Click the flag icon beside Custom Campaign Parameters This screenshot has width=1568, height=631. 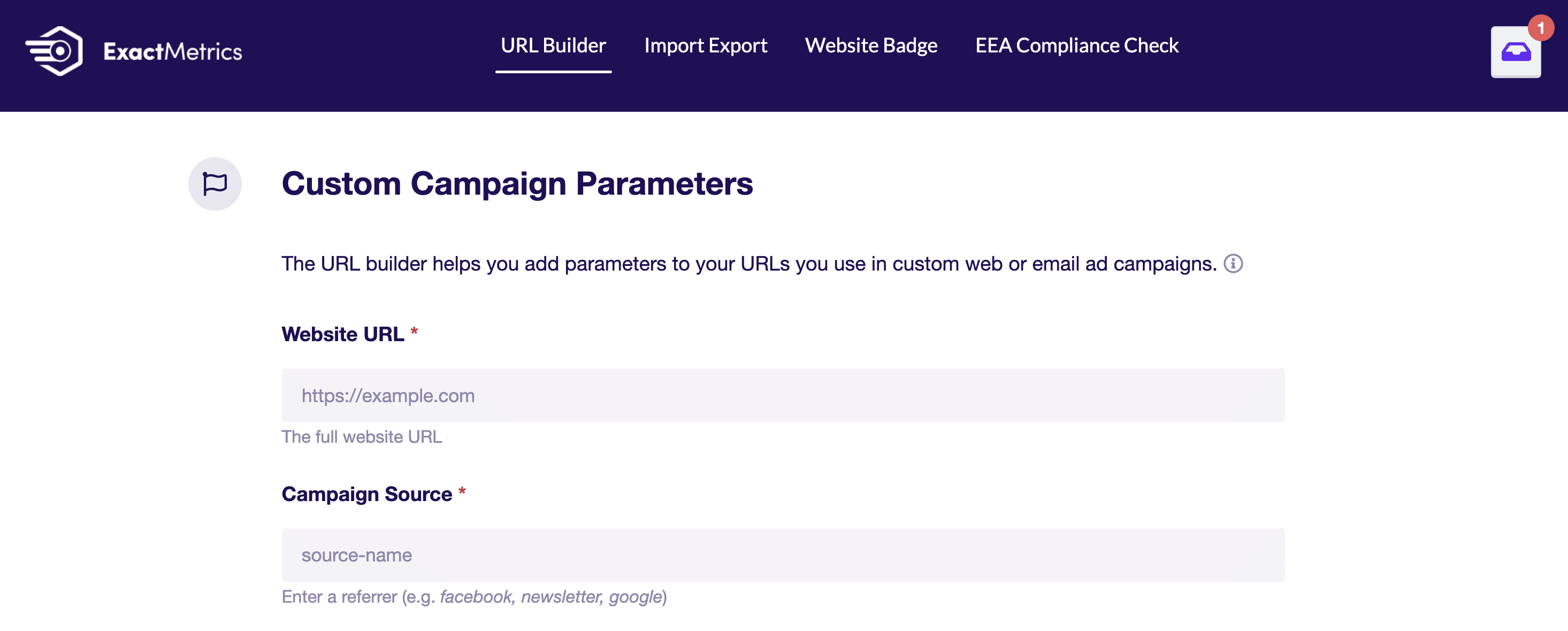(x=215, y=184)
